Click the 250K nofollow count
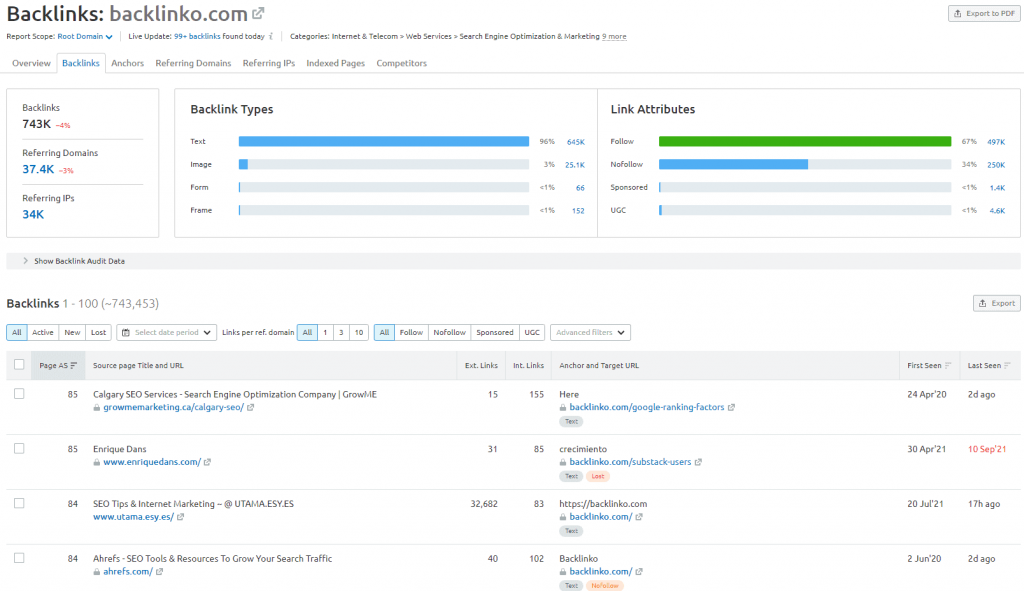 [996, 165]
